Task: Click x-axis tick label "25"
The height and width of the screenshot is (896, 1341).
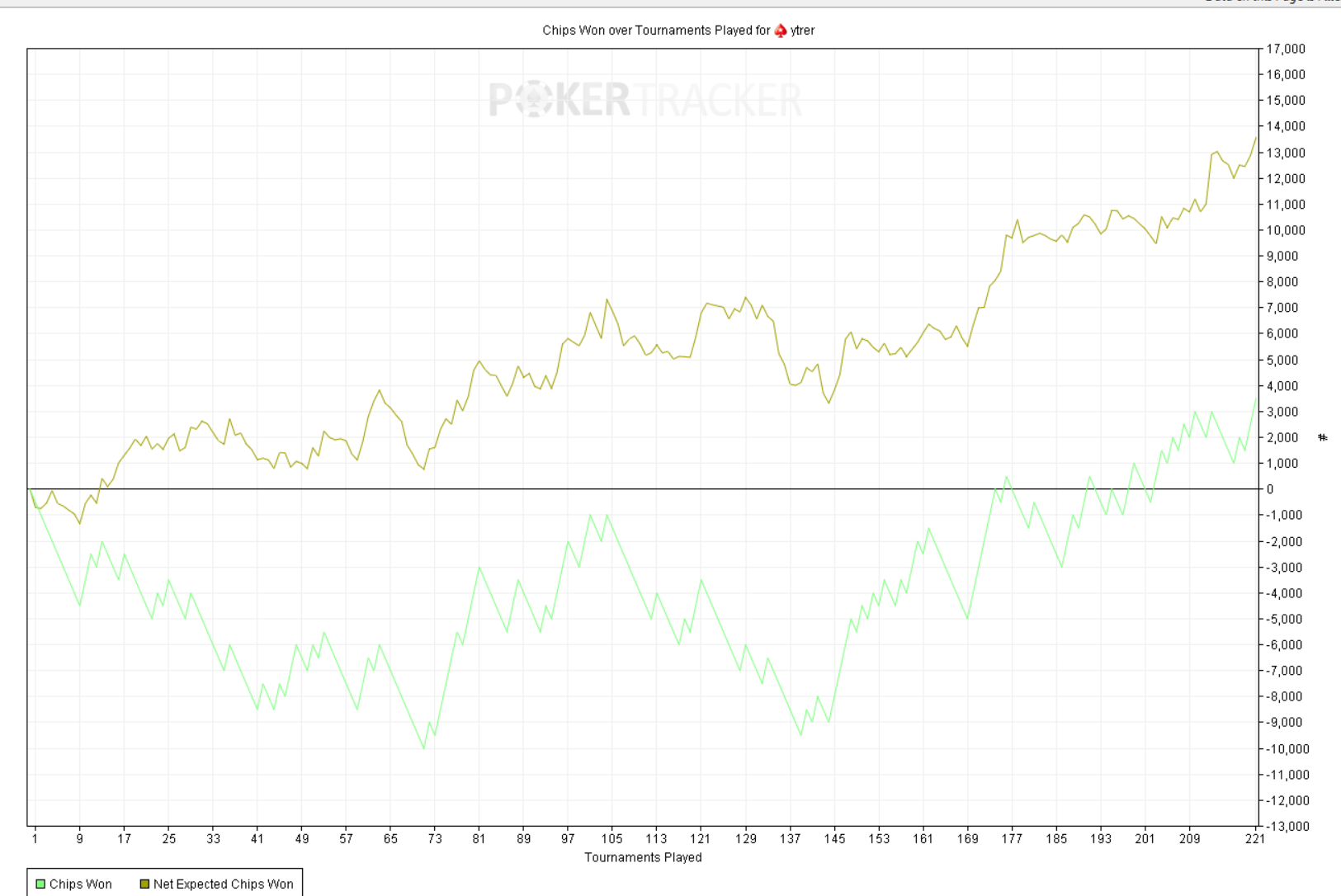Action: [x=168, y=839]
